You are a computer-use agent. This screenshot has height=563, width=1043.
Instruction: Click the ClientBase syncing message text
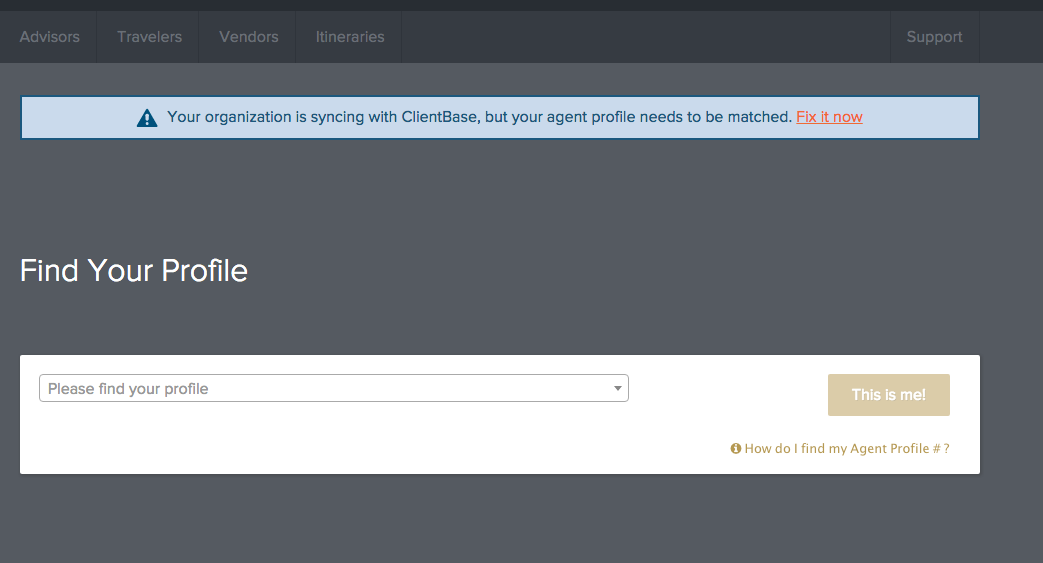[479, 117]
